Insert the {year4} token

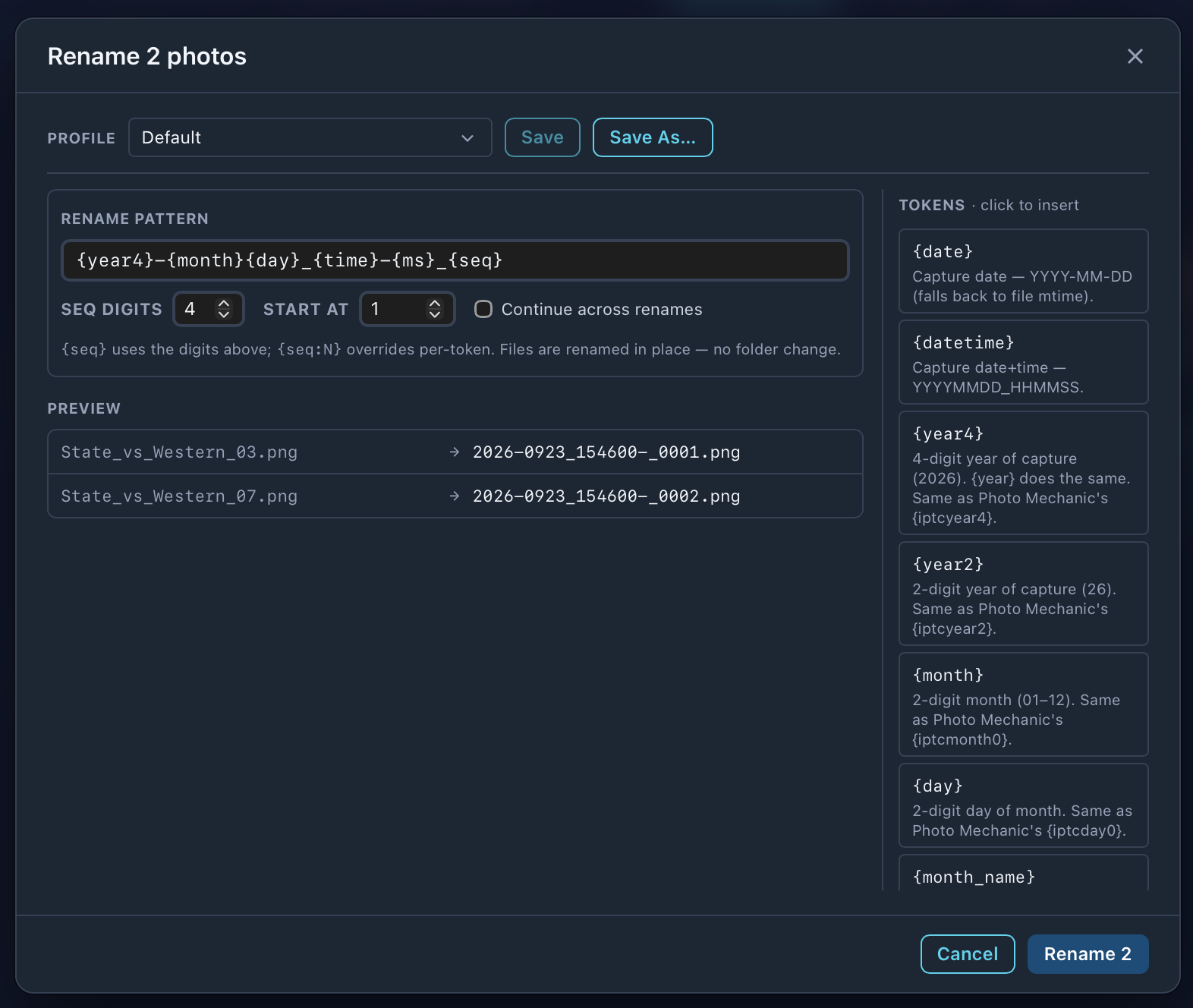point(1023,473)
